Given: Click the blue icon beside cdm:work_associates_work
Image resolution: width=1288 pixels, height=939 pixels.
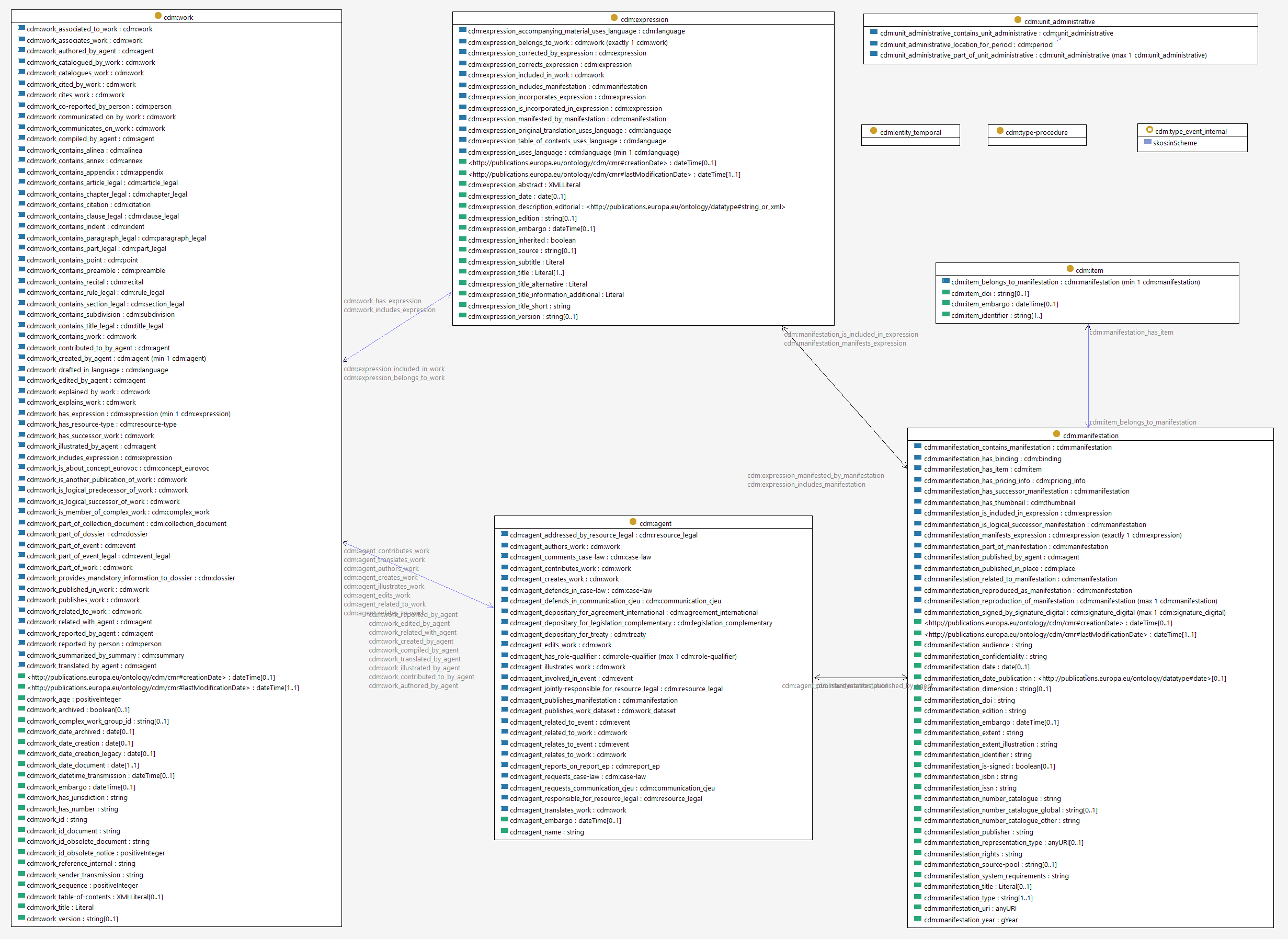Looking at the screenshot, I should (x=21, y=40).
